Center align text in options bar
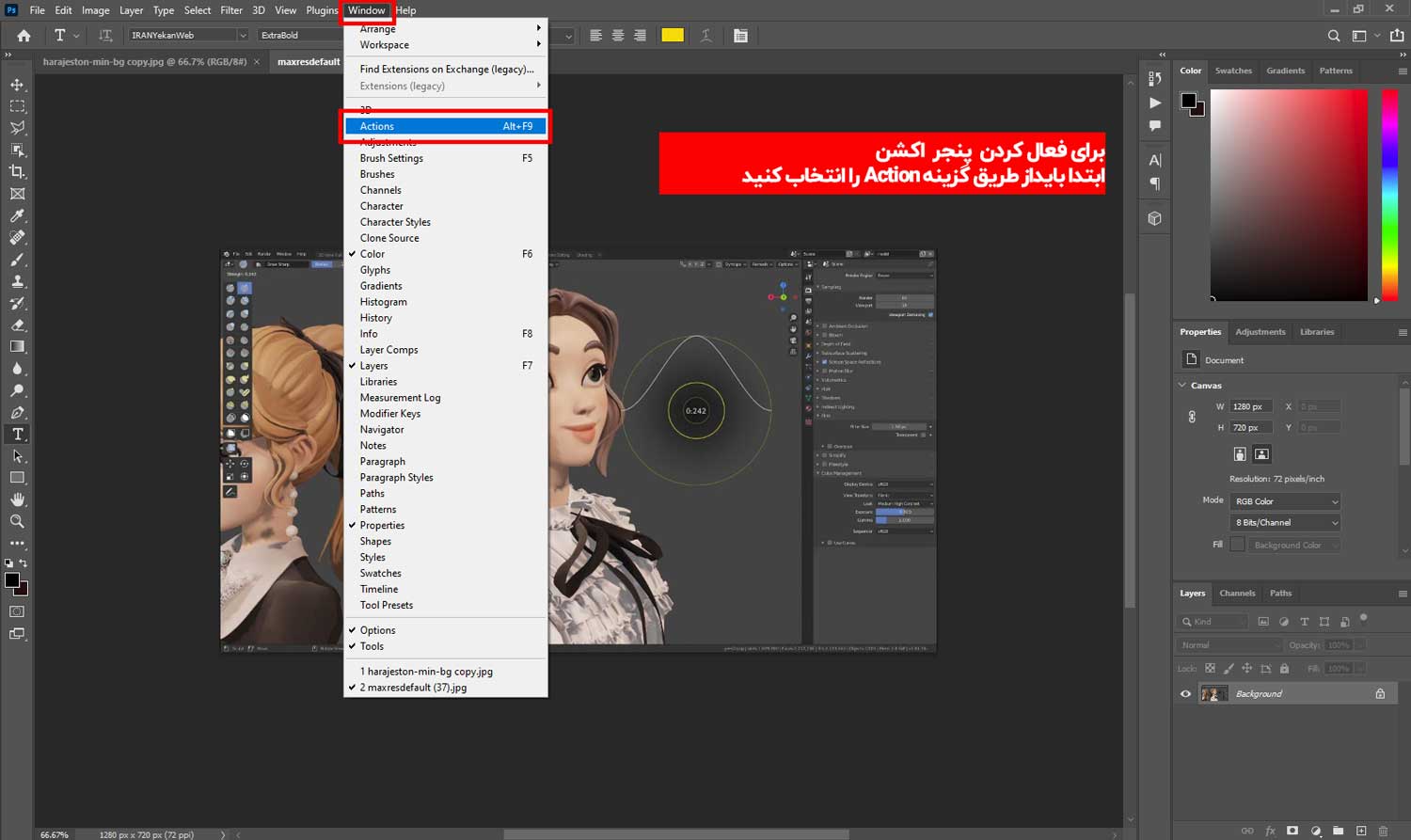This screenshot has height=840, width=1411. [x=618, y=36]
